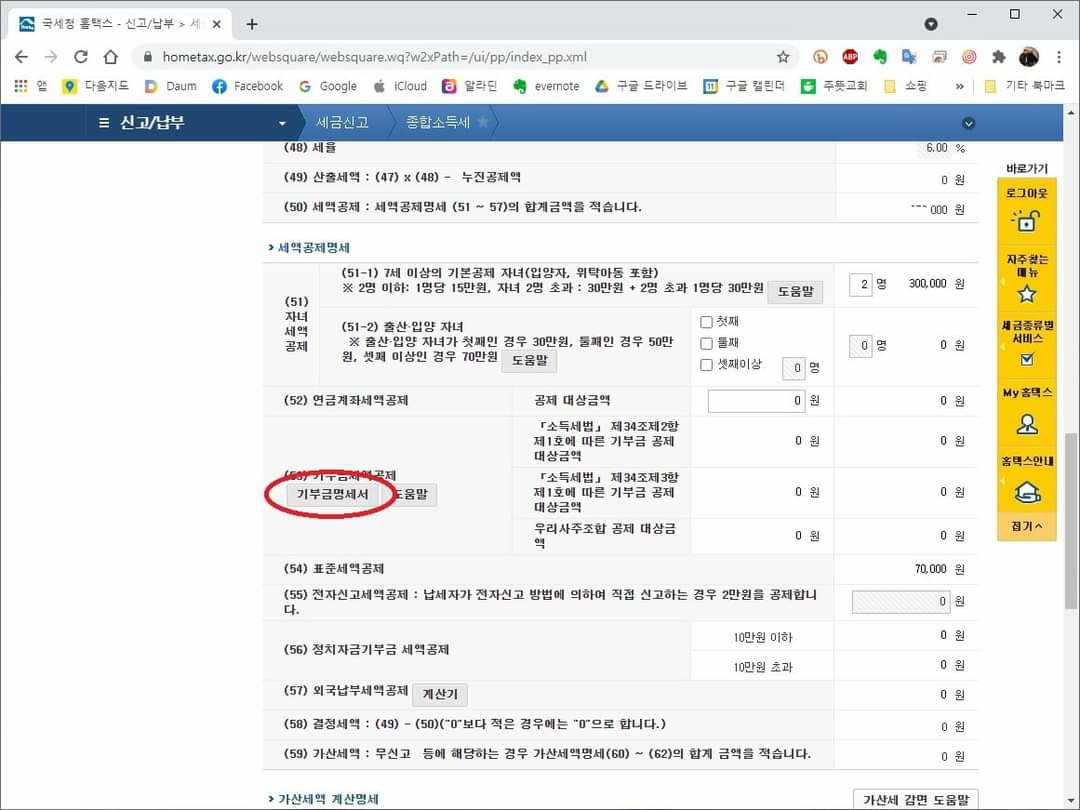1080x810 pixels.
Task: Open 자주찾는 메뉴 star icon
Action: point(1026,294)
